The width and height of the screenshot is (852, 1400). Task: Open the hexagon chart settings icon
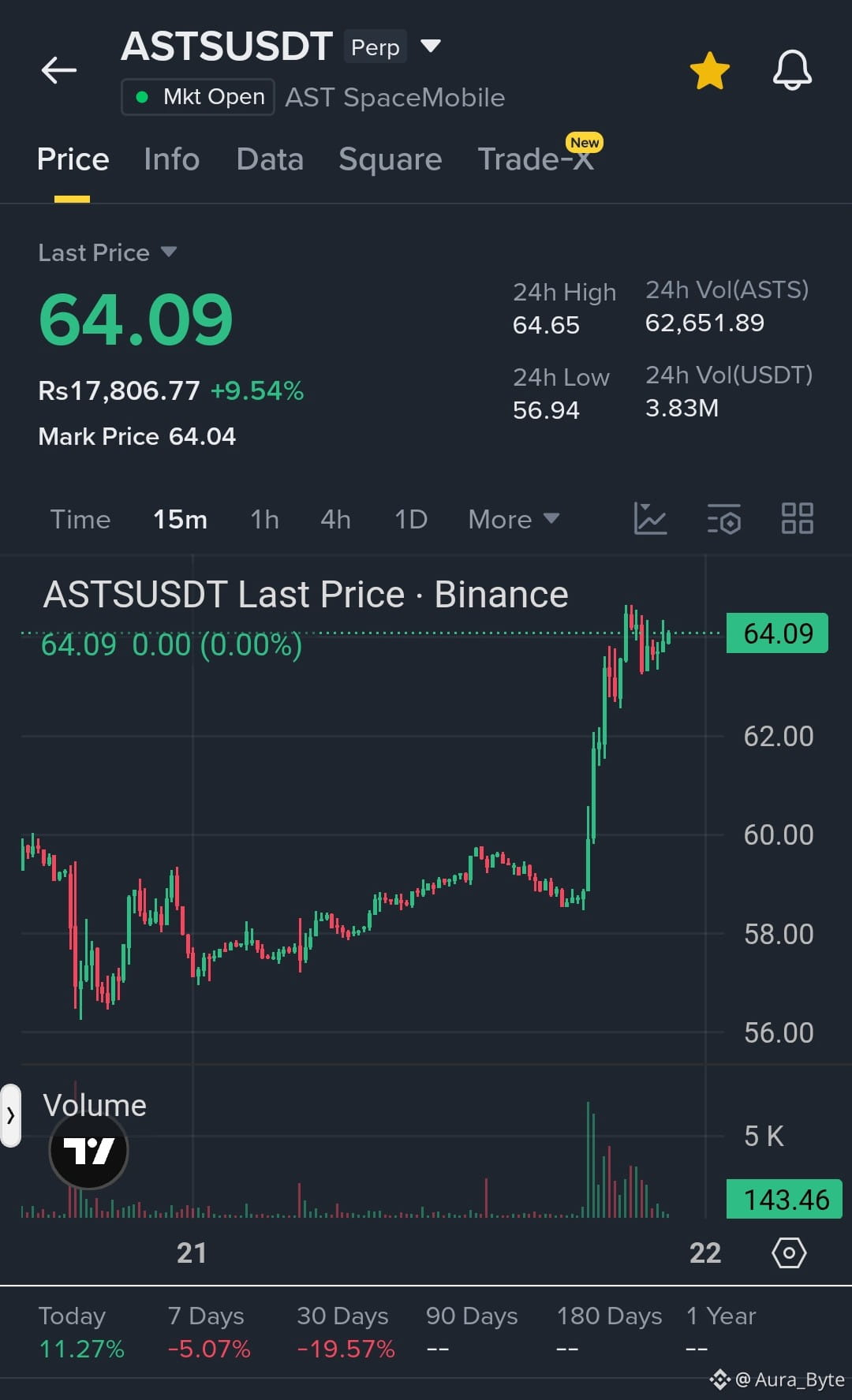click(x=789, y=1253)
